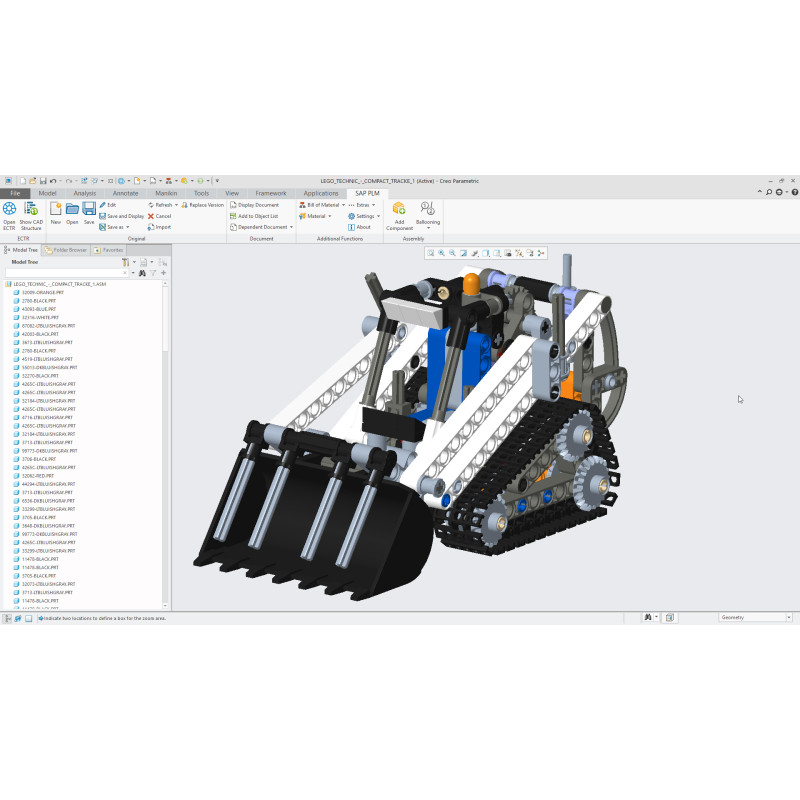The width and height of the screenshot is (800, 800).
Task: Click the Display Document button
Action: [256, 204]
